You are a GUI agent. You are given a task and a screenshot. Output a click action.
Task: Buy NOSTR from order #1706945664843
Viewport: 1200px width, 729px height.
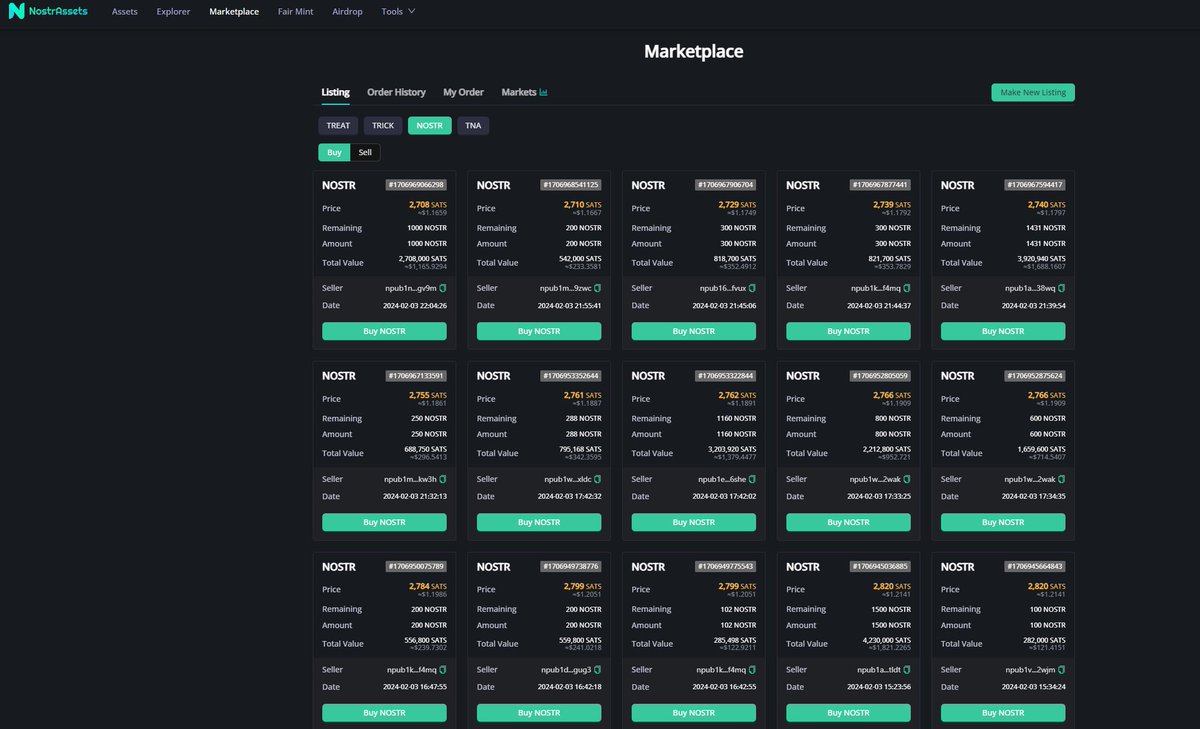[x=1003, y=713]
